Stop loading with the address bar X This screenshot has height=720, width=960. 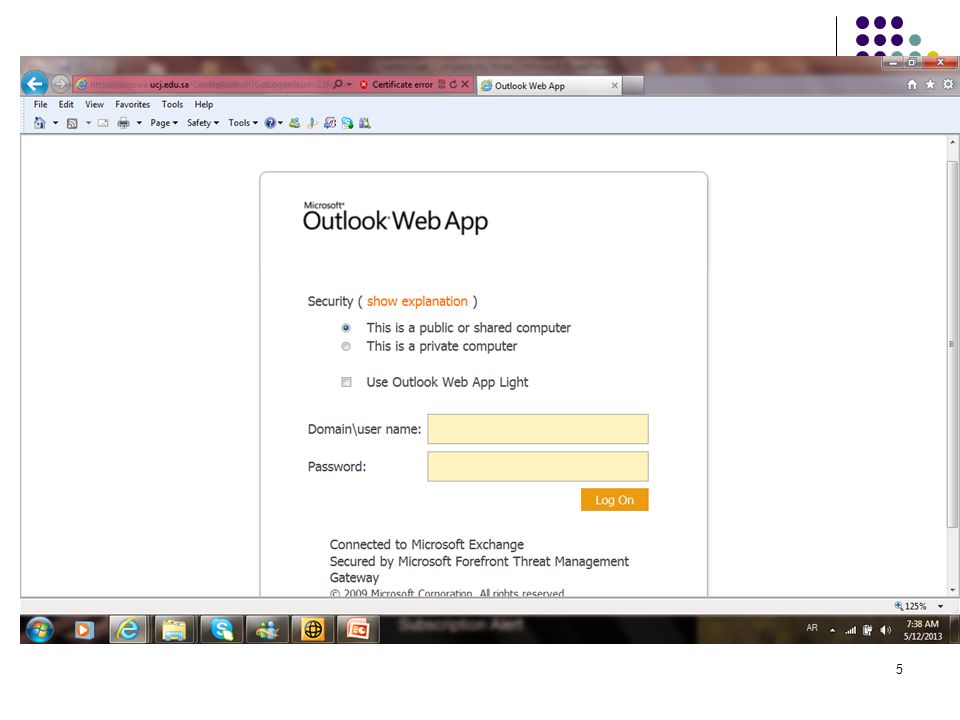pyautogui.click(x=465, y=84)
